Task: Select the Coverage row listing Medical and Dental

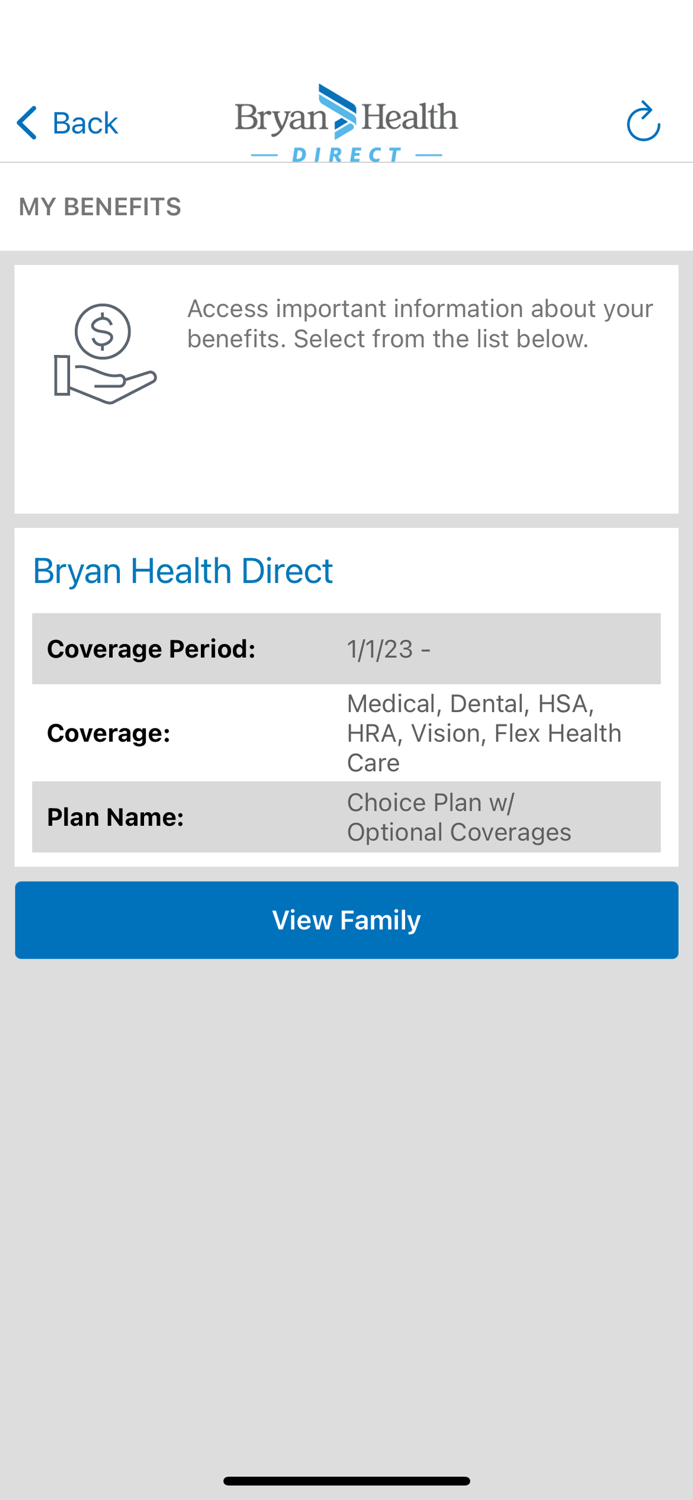Action: pos(346,732)
